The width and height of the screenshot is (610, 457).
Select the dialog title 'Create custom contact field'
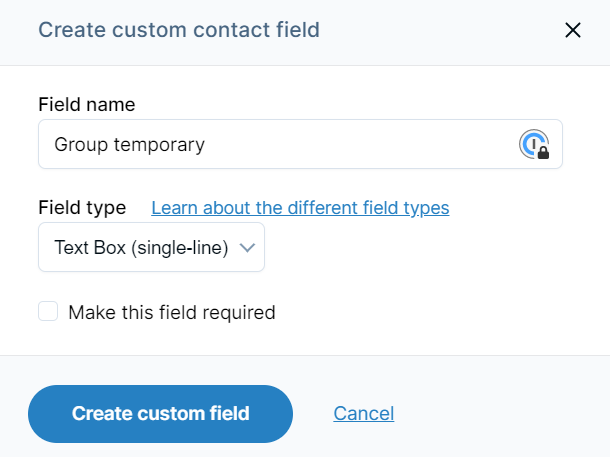click(179, 30)
